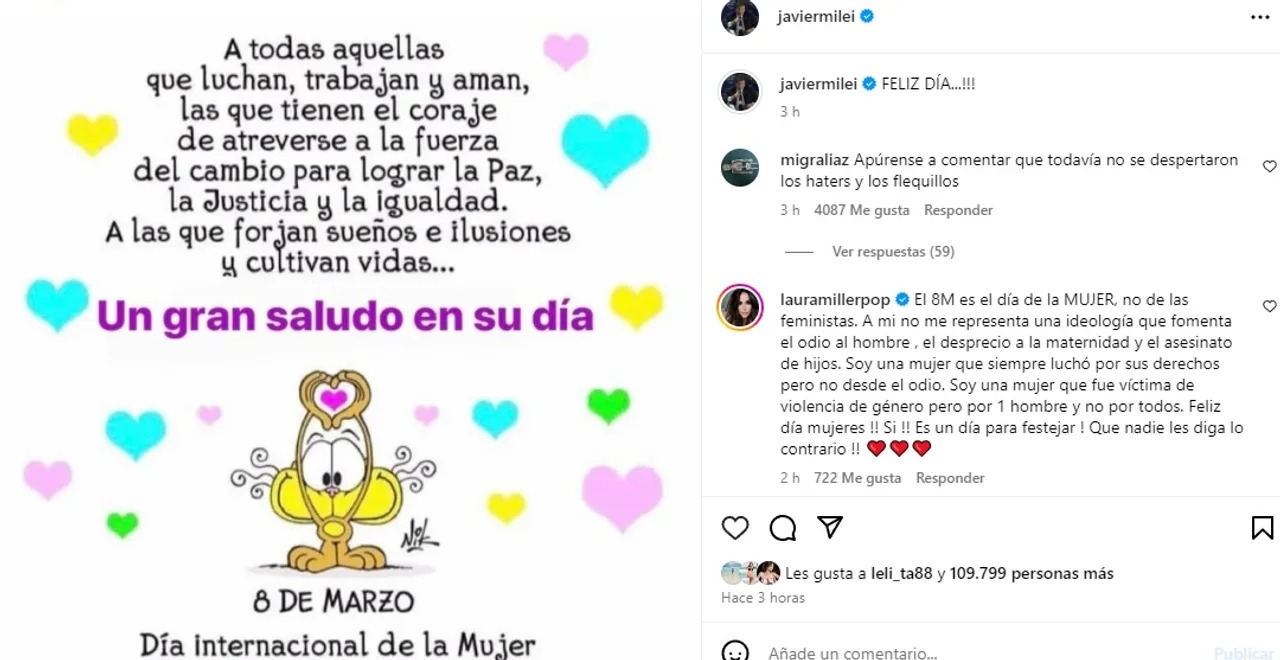Click the Publicar button
Screen dimensions: 1280x660
[x=1244, y=653]
